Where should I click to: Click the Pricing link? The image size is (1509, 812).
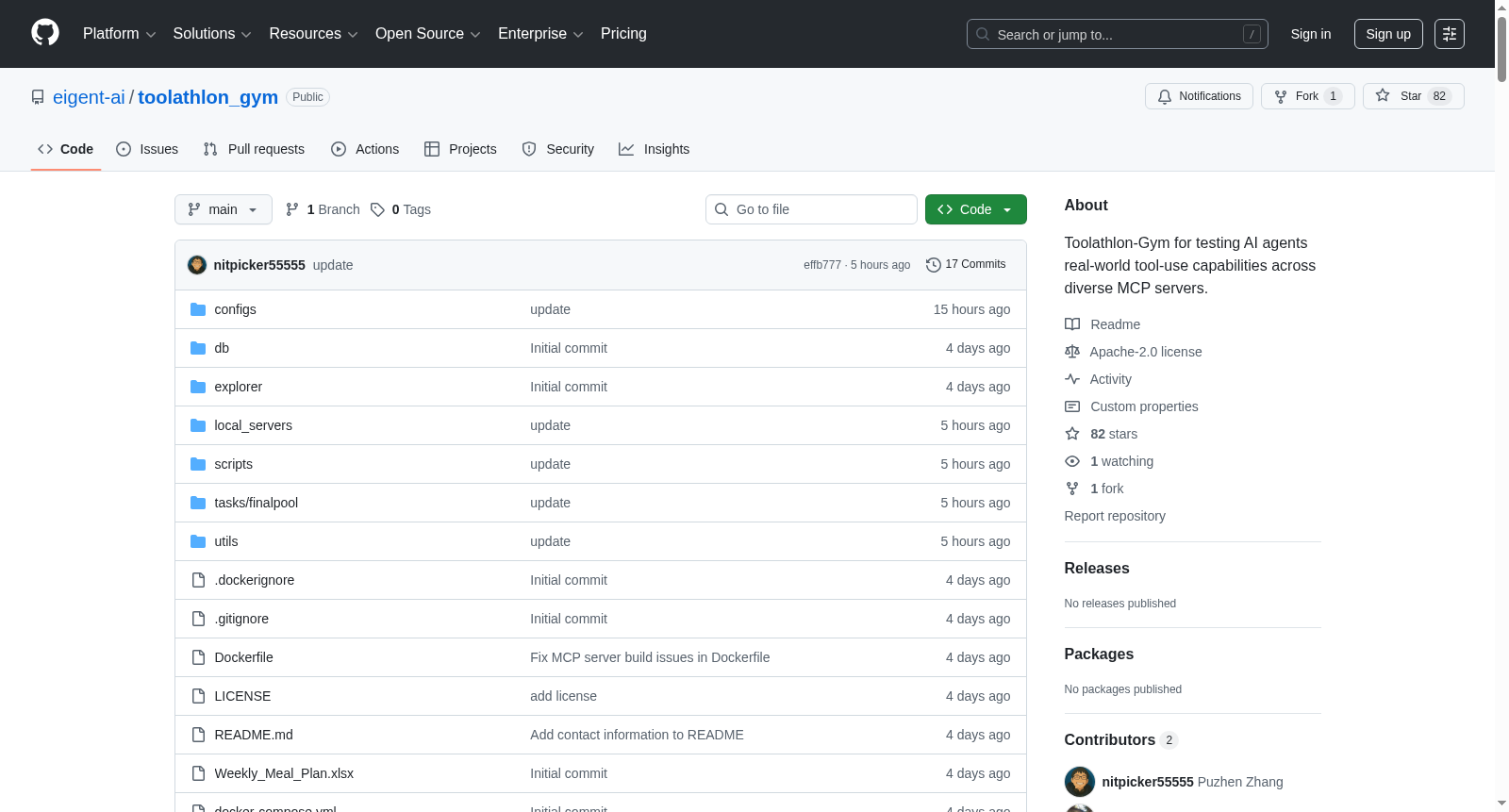tap(623, 34)
